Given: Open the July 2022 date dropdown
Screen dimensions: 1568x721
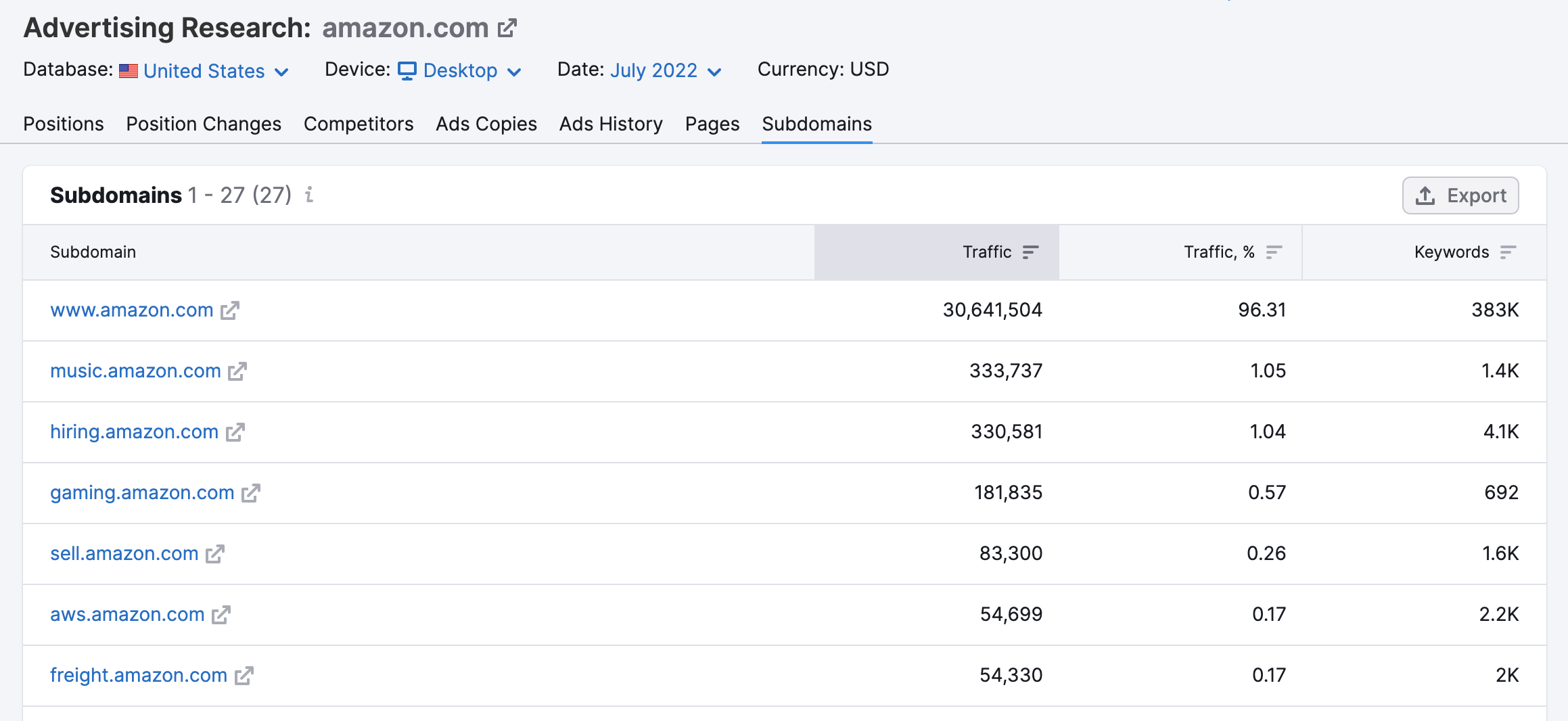Looking at the screenshot, I should [x=666, y=70].
